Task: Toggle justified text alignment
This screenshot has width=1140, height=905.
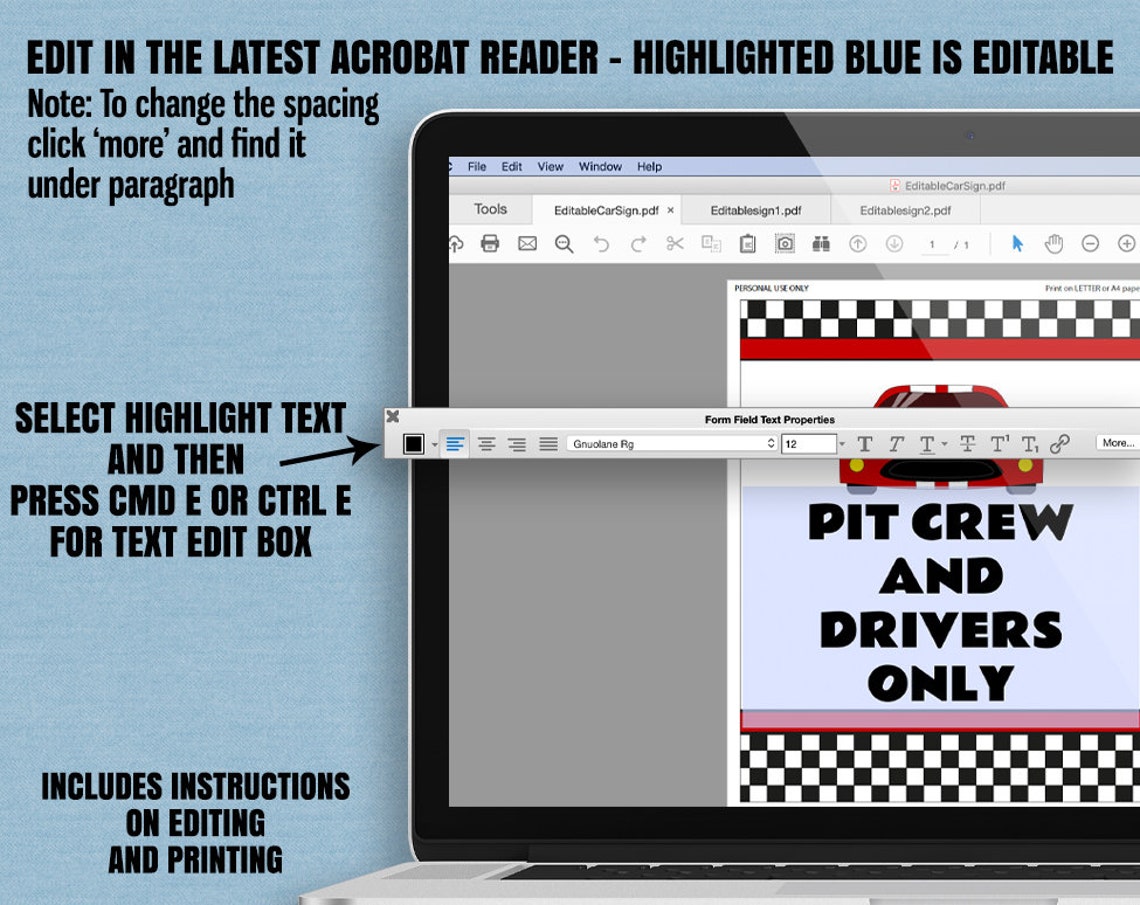Action: pyautogui.click(x=546, y=444)
